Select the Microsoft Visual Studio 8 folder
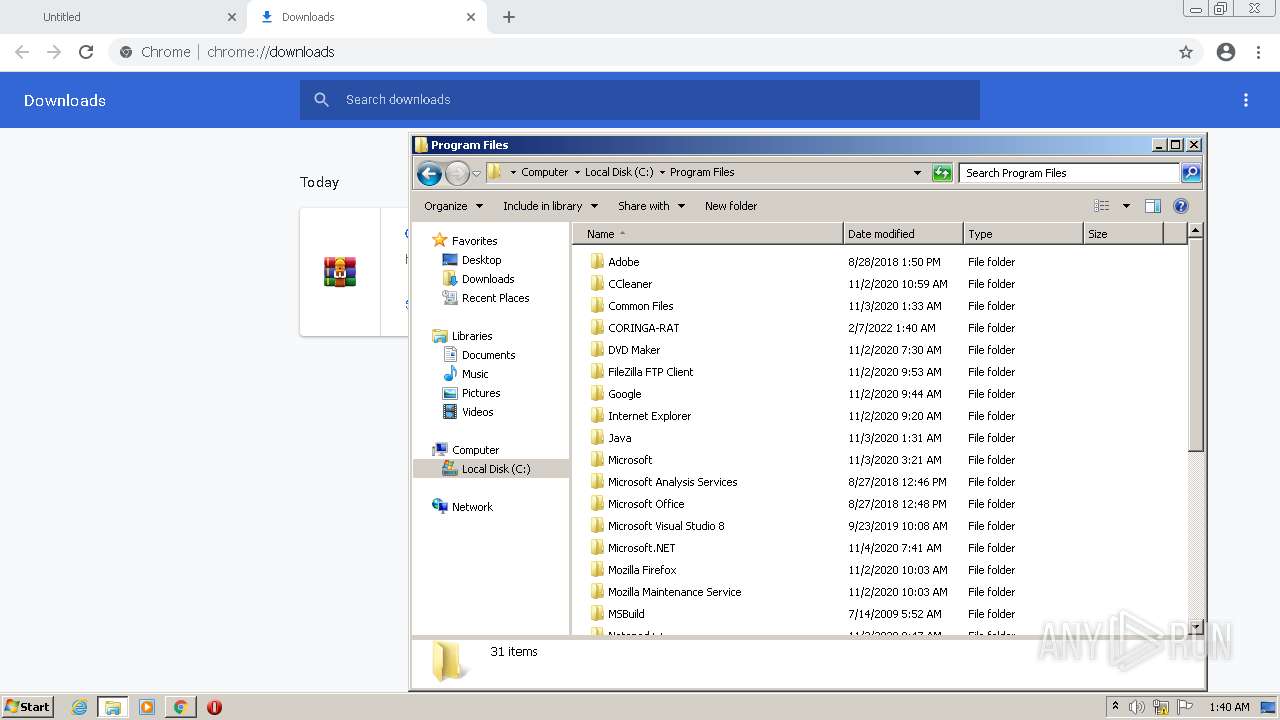 point(666,526)
